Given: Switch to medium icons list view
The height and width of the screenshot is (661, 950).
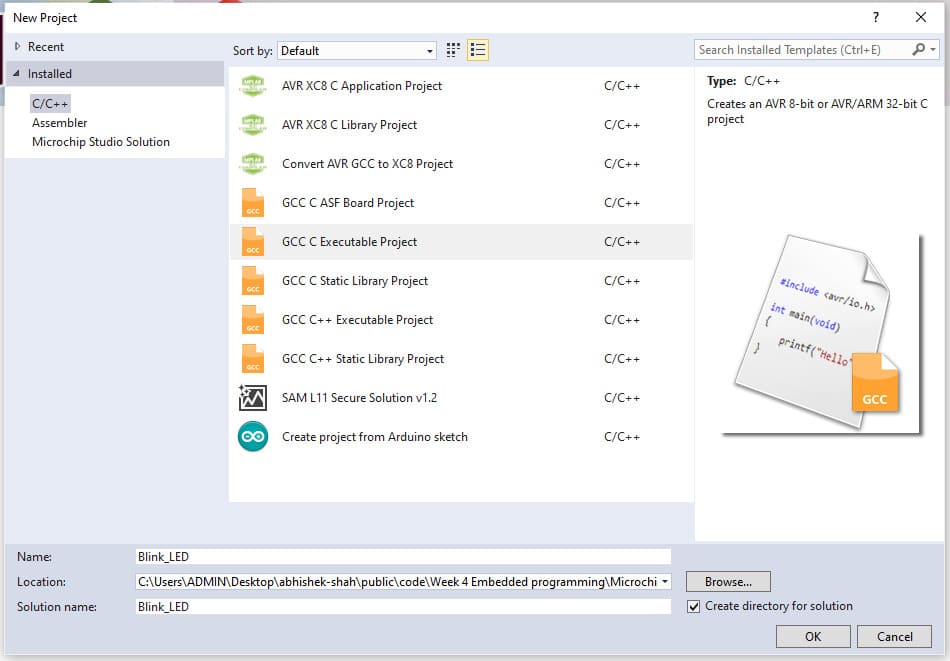Looking at the screenshot, I should tap(478, 50).
